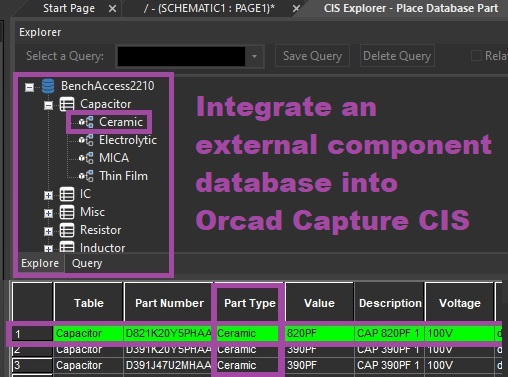Click the Voltage column header
The image size is (508, 377).
460,303
